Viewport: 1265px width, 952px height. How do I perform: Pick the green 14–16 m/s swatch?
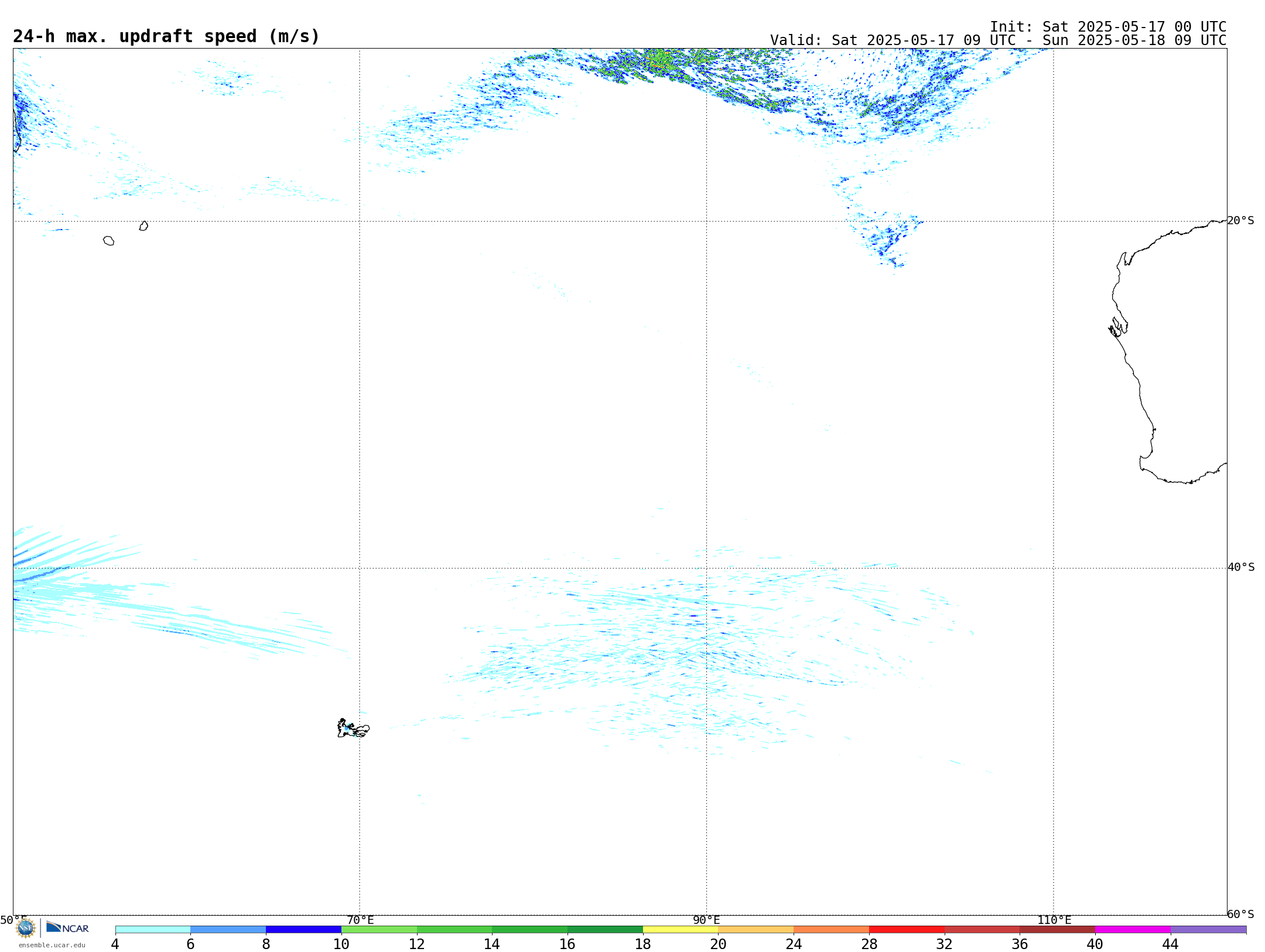(x=530, y=929)
